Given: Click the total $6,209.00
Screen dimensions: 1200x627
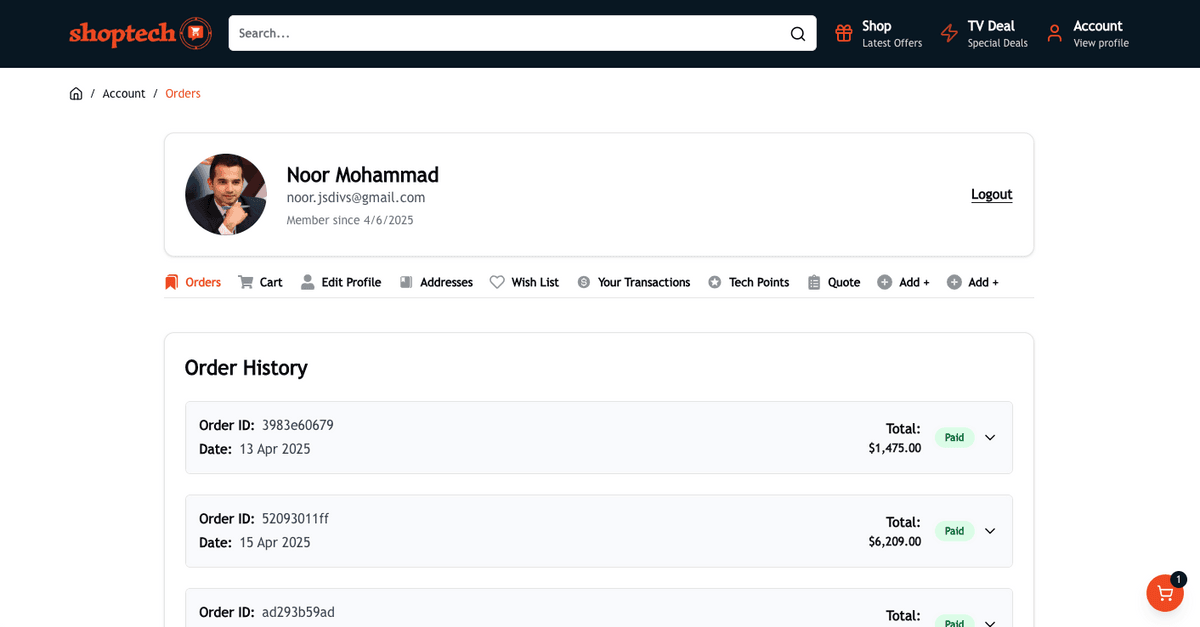Looking at the screenshot, I should [x=895, y=542].
